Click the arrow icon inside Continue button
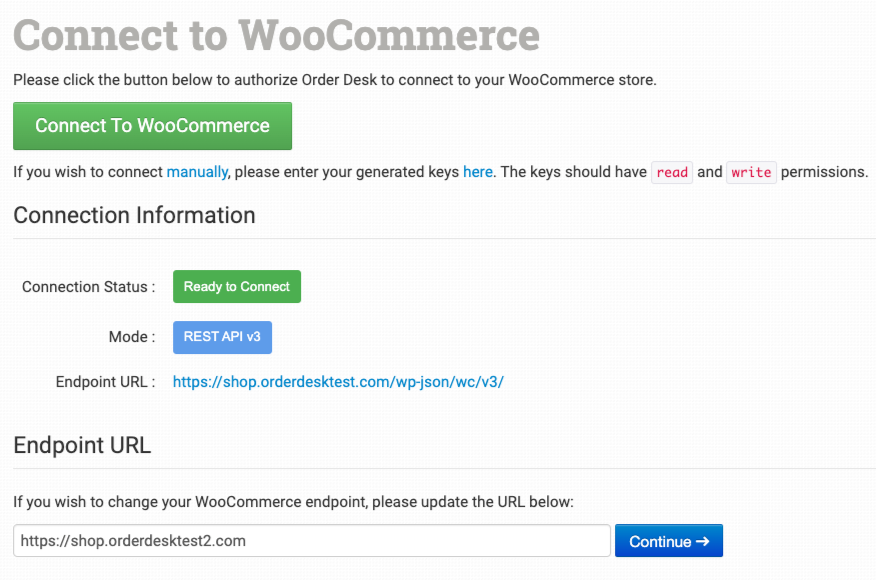 702,541
